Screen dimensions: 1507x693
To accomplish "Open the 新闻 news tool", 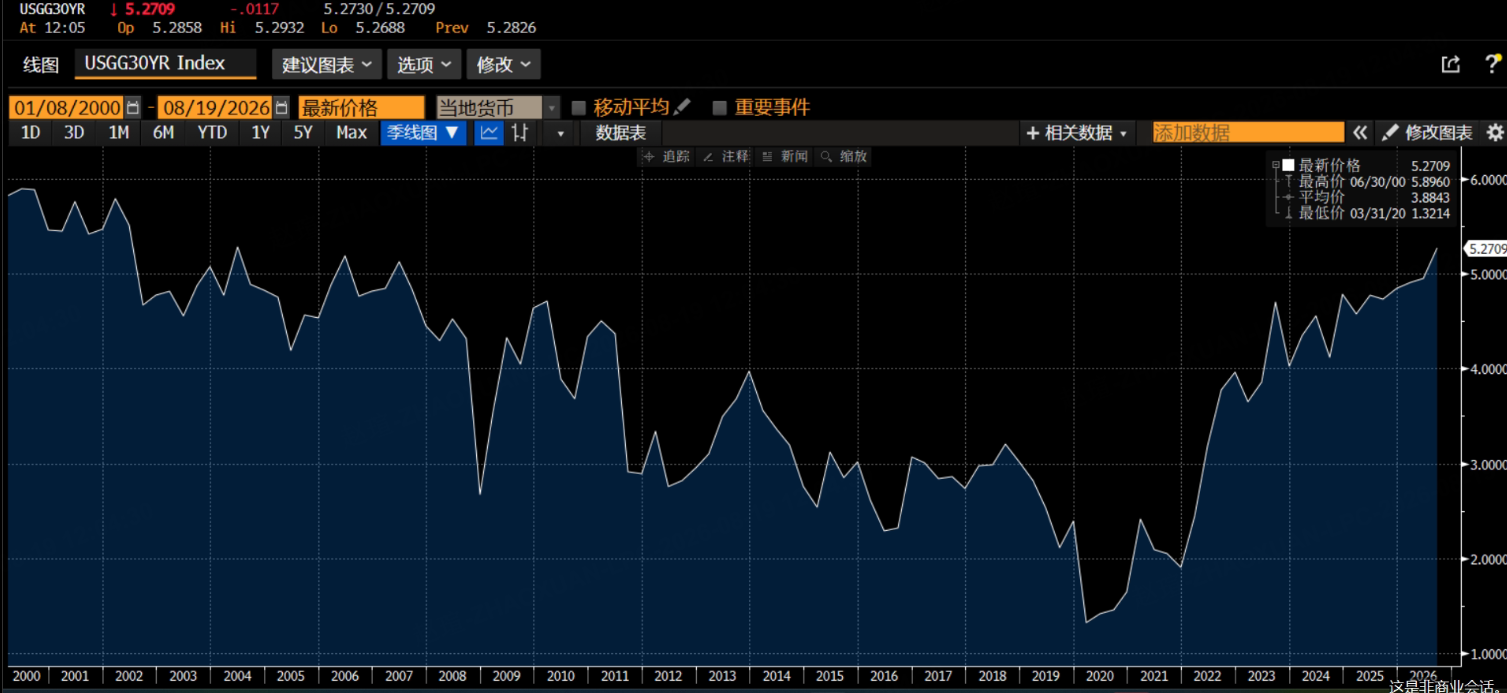I will [x=784, y=157].
